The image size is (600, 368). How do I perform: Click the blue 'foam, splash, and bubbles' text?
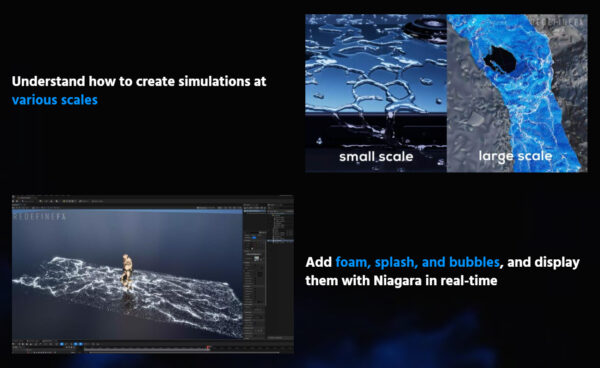[417, 262]
